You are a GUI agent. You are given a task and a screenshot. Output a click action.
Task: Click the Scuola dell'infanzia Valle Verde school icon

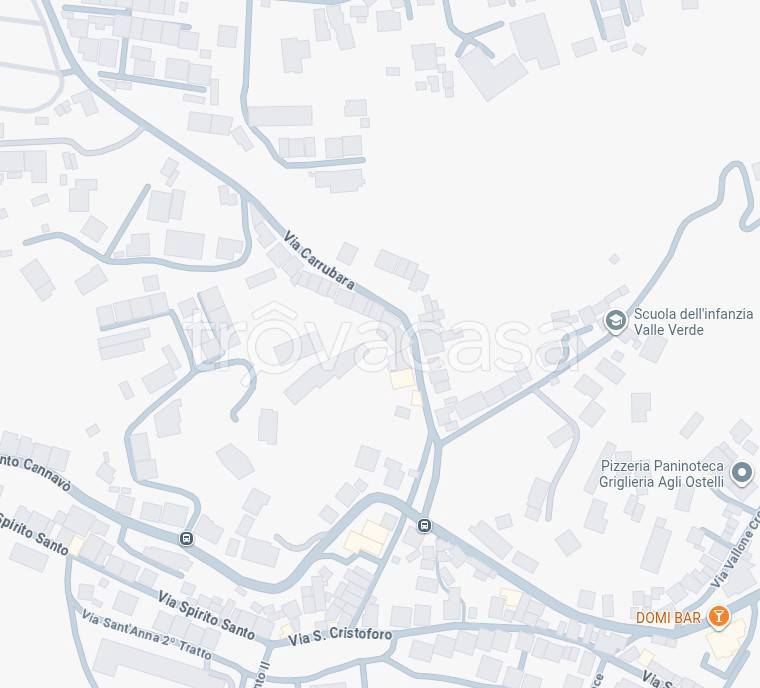click(616, 320)
